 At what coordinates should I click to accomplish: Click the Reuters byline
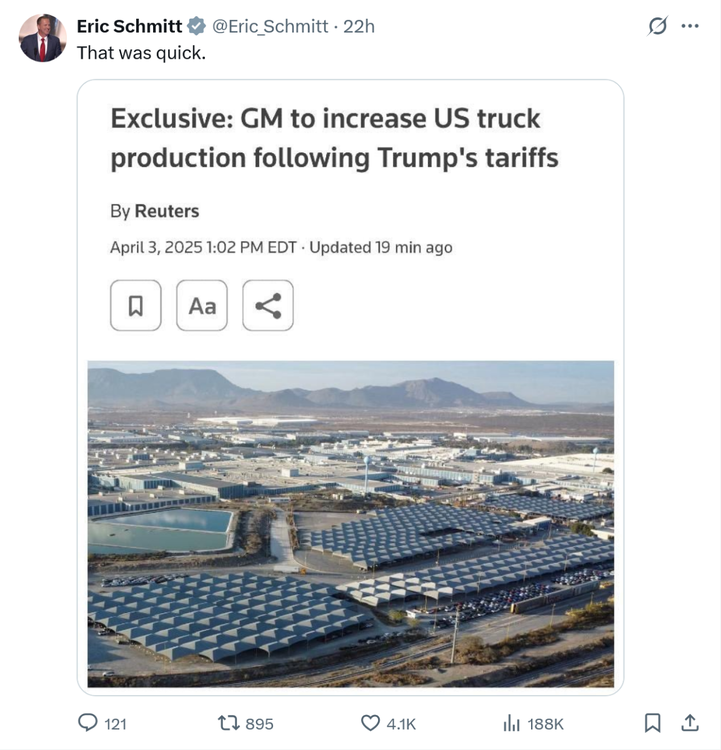click(x=166, y=211)
